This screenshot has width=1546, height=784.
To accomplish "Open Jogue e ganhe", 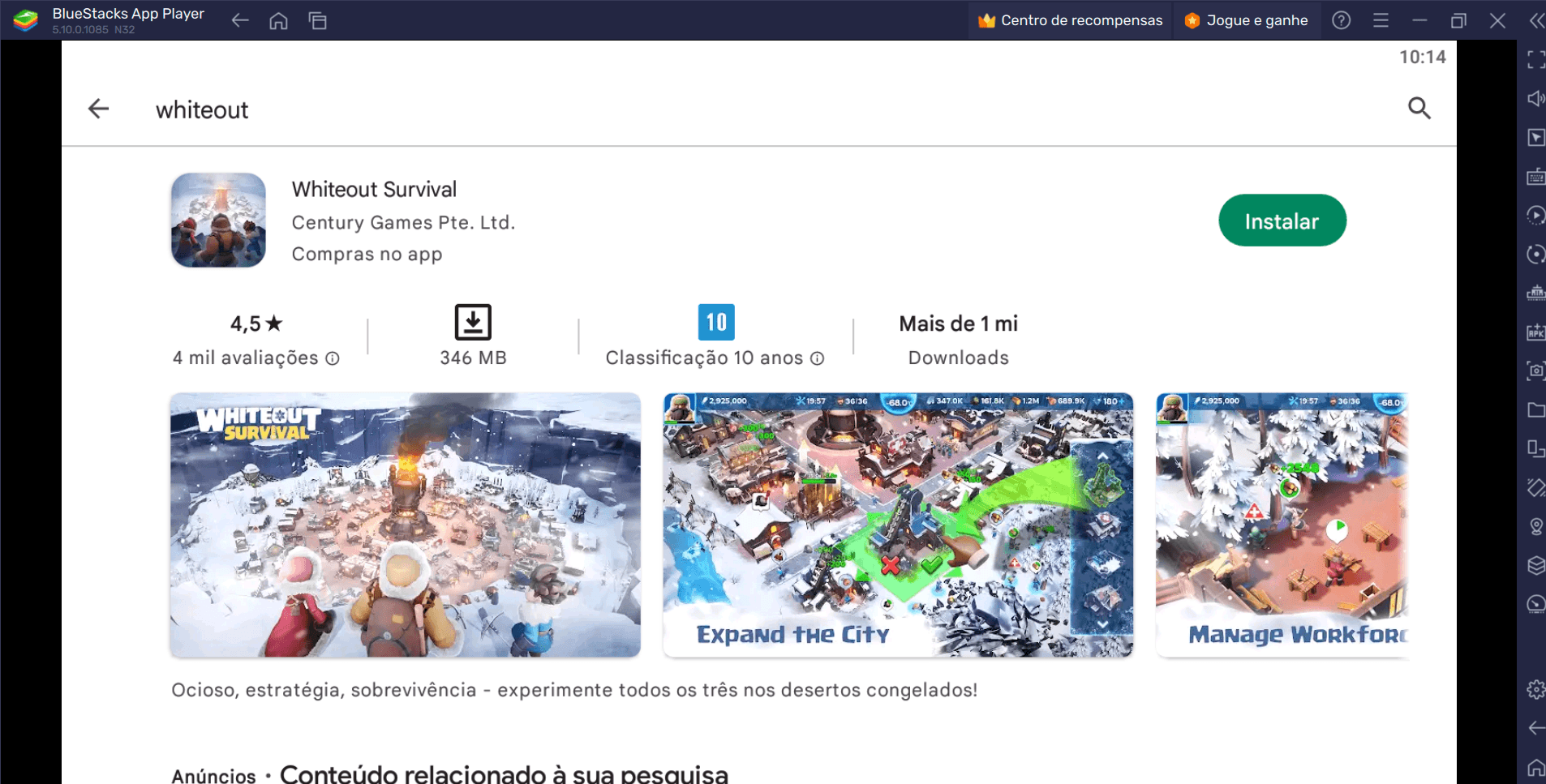I will click(x=1246, y=20).
